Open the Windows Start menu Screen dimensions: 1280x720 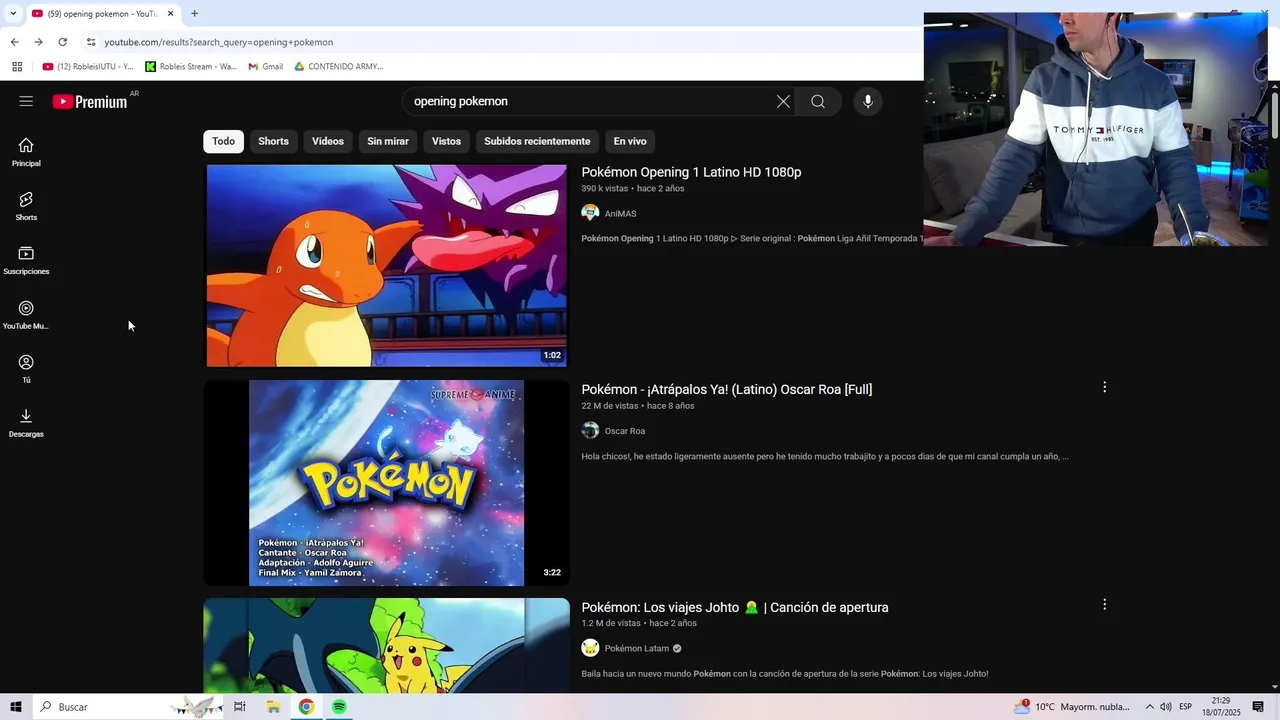[16, 707]
